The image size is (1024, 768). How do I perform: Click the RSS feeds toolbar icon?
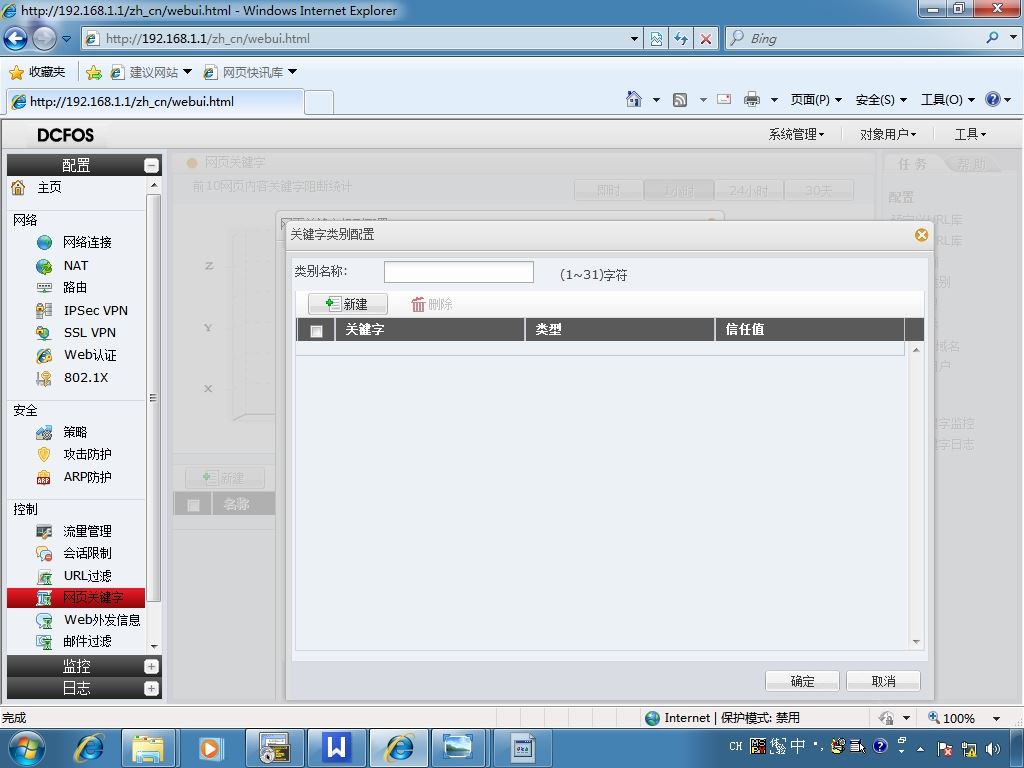tap(680, 99)
